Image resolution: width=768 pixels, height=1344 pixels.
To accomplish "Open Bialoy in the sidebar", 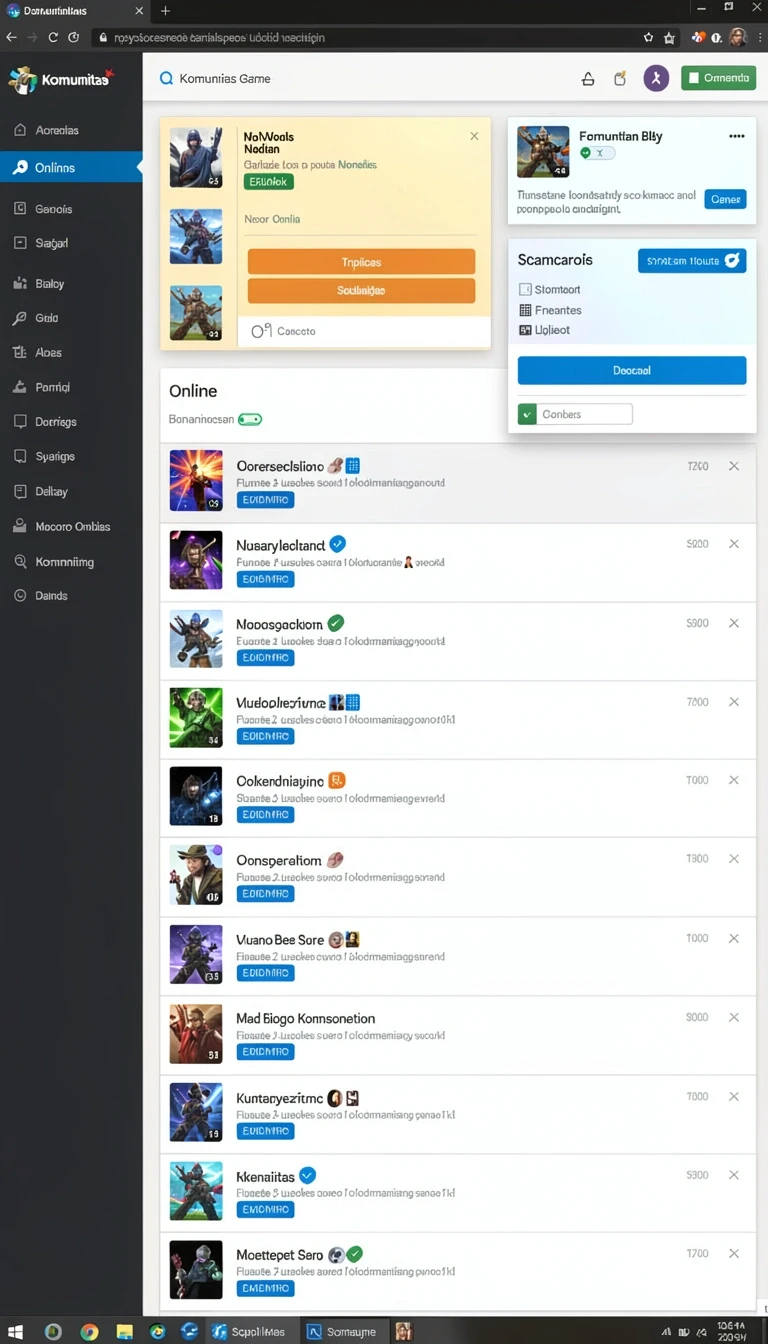I will pyautogui.click(x=50, y=284).
